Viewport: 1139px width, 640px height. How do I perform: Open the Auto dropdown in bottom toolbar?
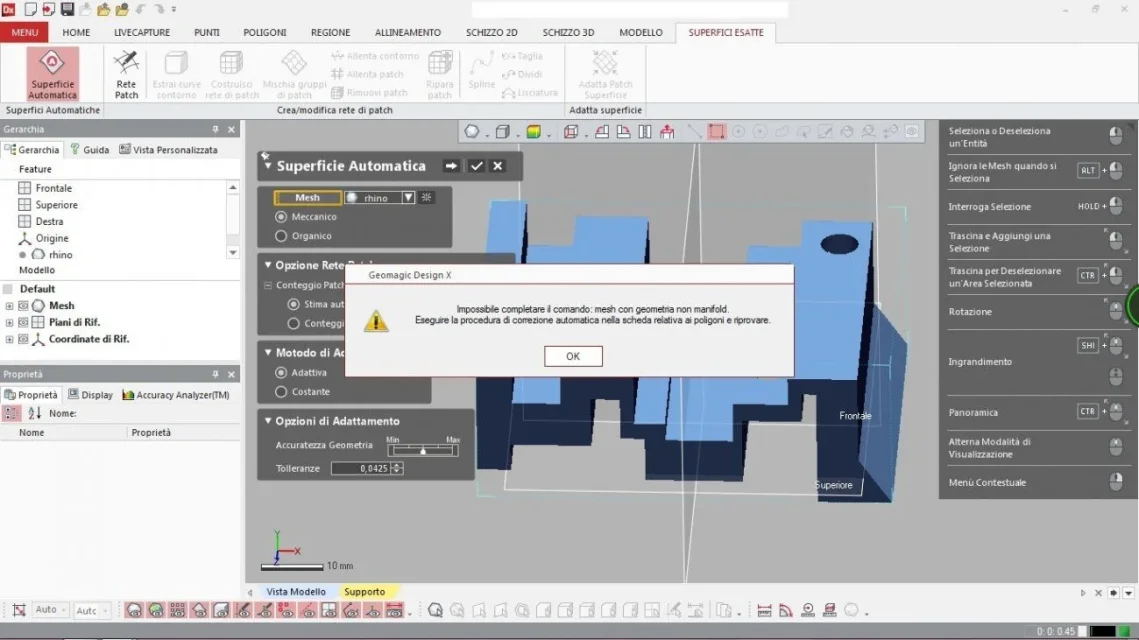[x=50, y=610]
